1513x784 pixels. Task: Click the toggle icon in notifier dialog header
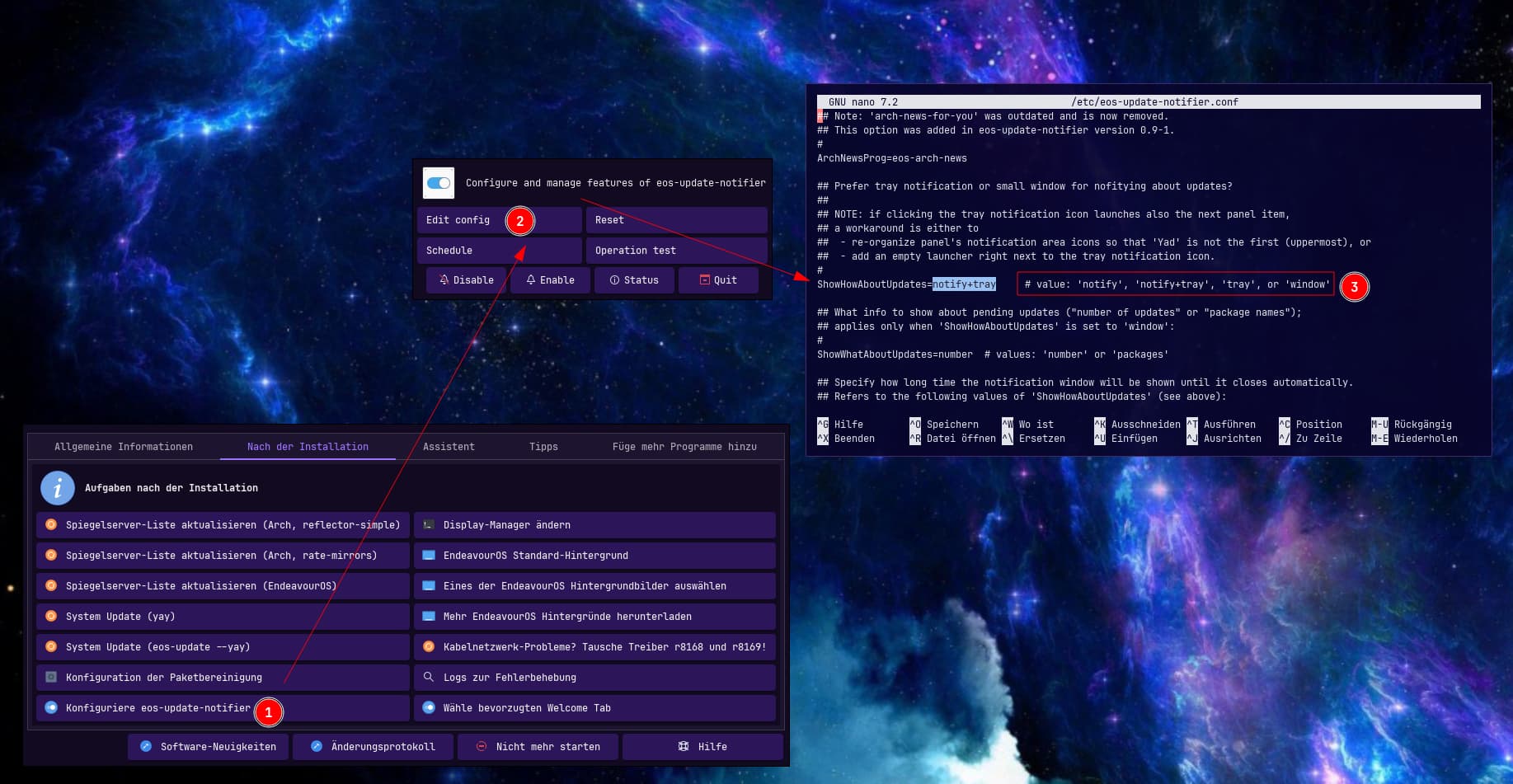click(x=439, y=183)
